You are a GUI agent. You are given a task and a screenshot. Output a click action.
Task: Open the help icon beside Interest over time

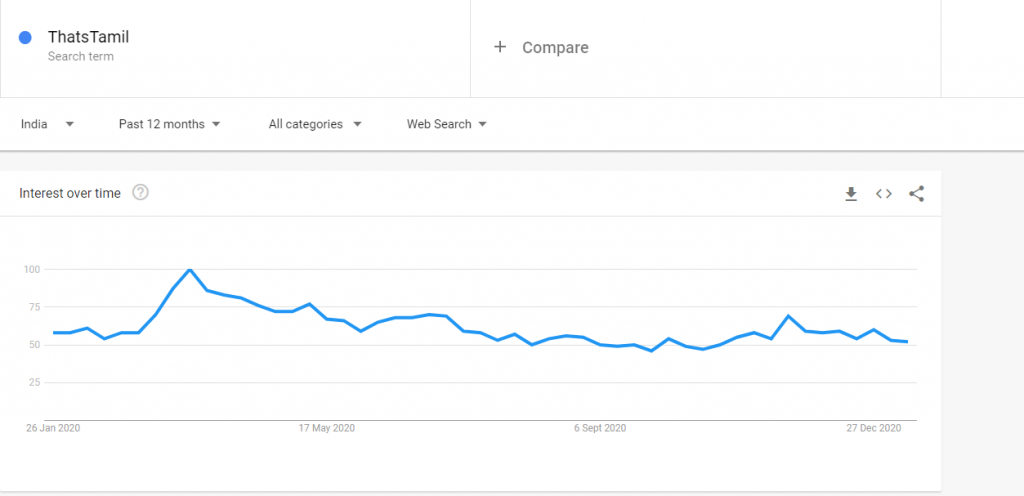point(140,193)
